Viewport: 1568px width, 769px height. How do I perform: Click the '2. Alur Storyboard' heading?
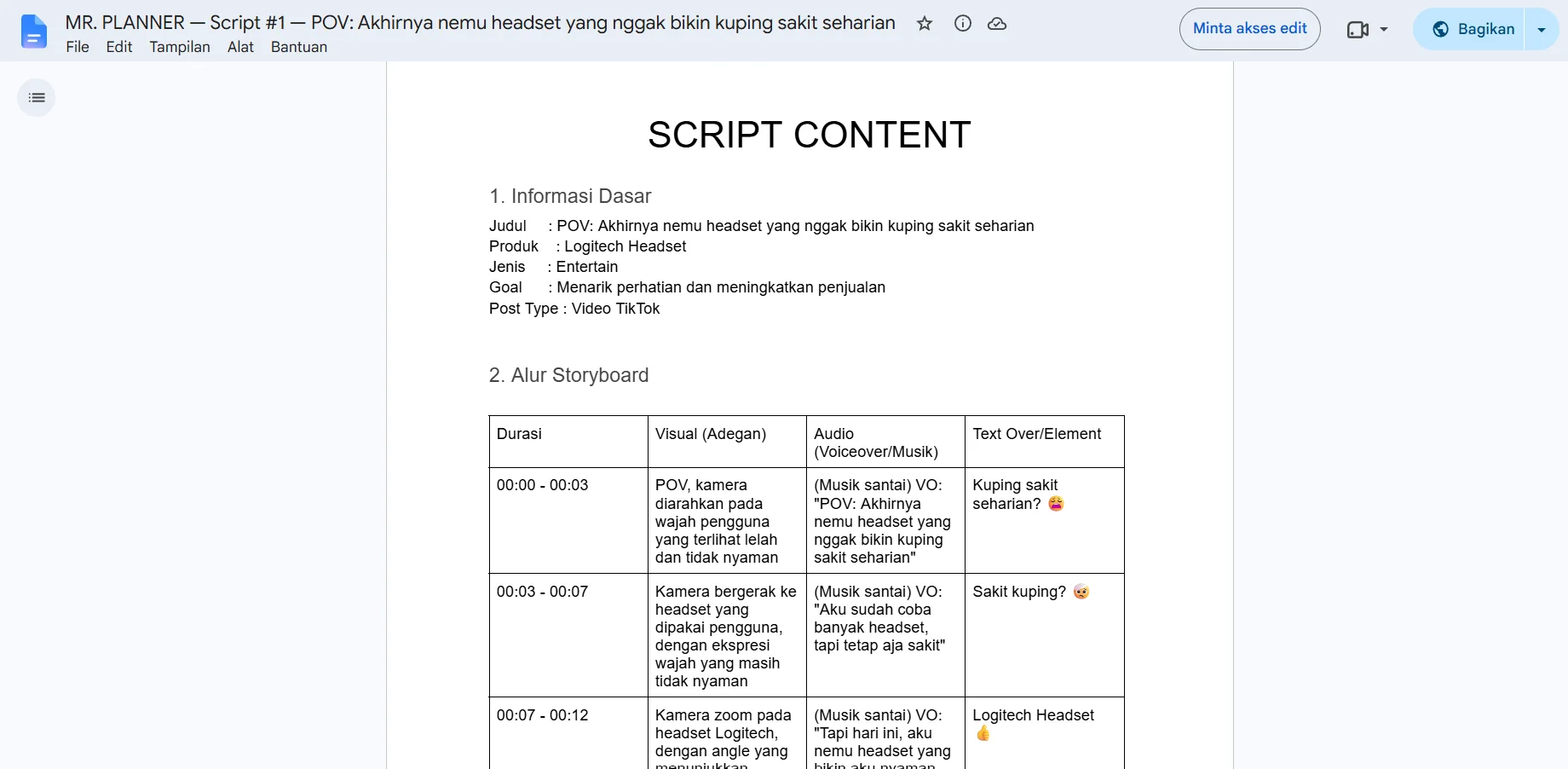coord(568,375)
